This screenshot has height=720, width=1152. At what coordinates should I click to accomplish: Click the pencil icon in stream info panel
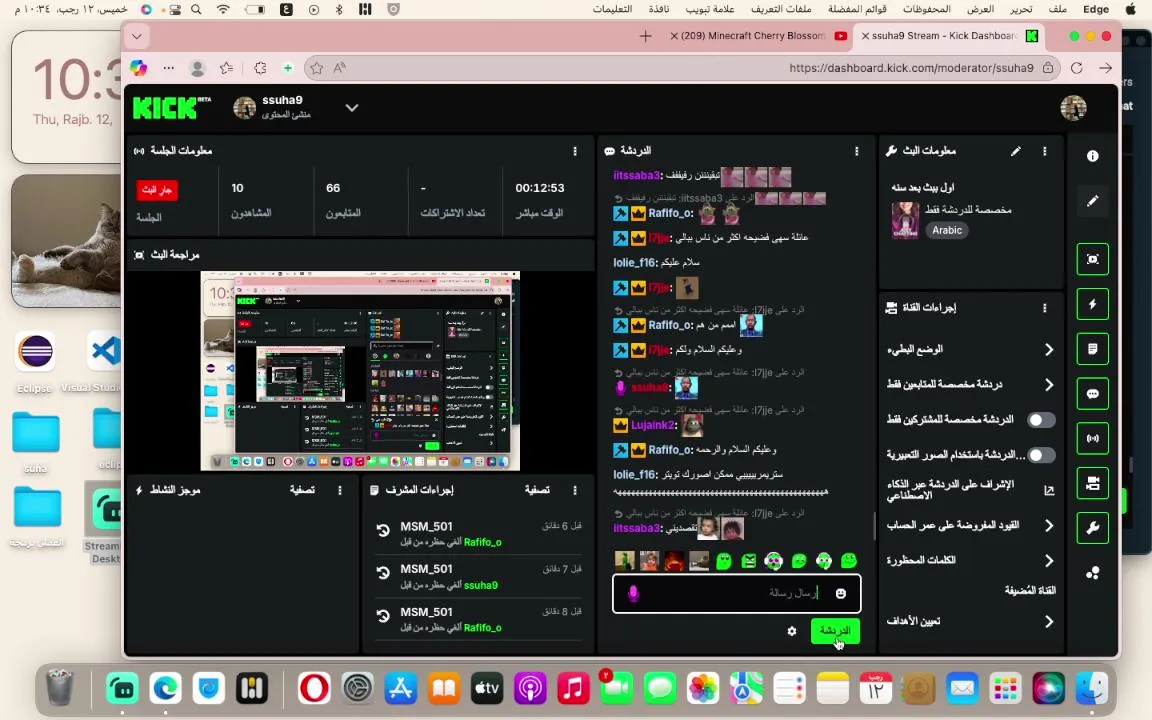[x=1015, y=151]
